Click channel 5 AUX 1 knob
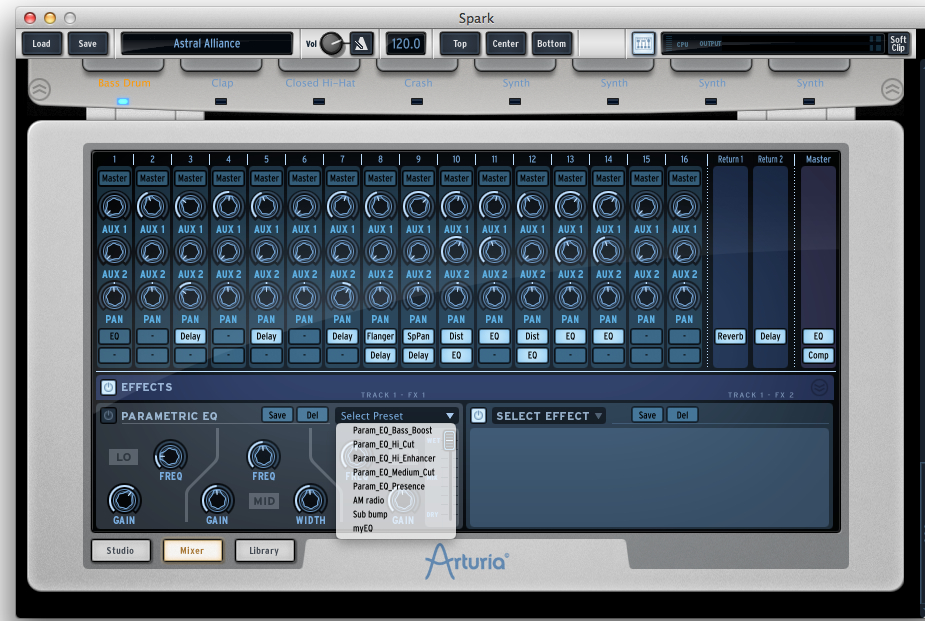925x621 pixels. (266, 206)
